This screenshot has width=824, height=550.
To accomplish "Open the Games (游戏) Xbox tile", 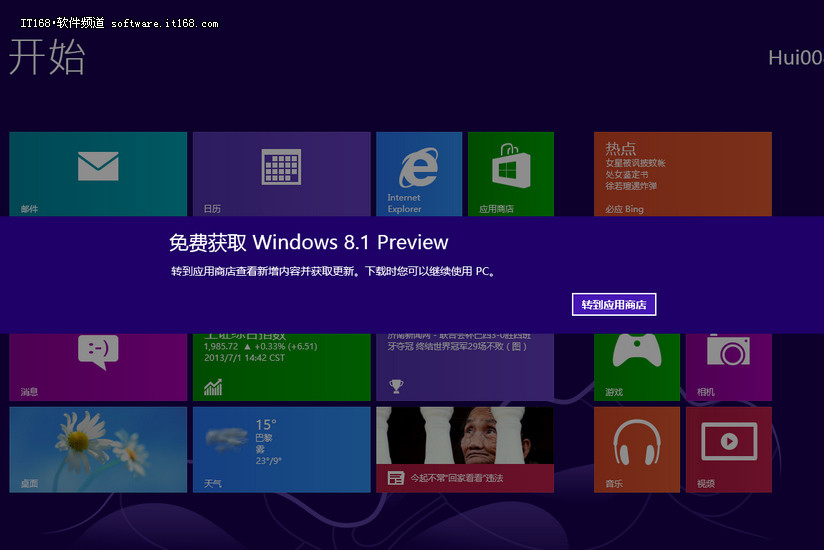I will coord(637,367).
